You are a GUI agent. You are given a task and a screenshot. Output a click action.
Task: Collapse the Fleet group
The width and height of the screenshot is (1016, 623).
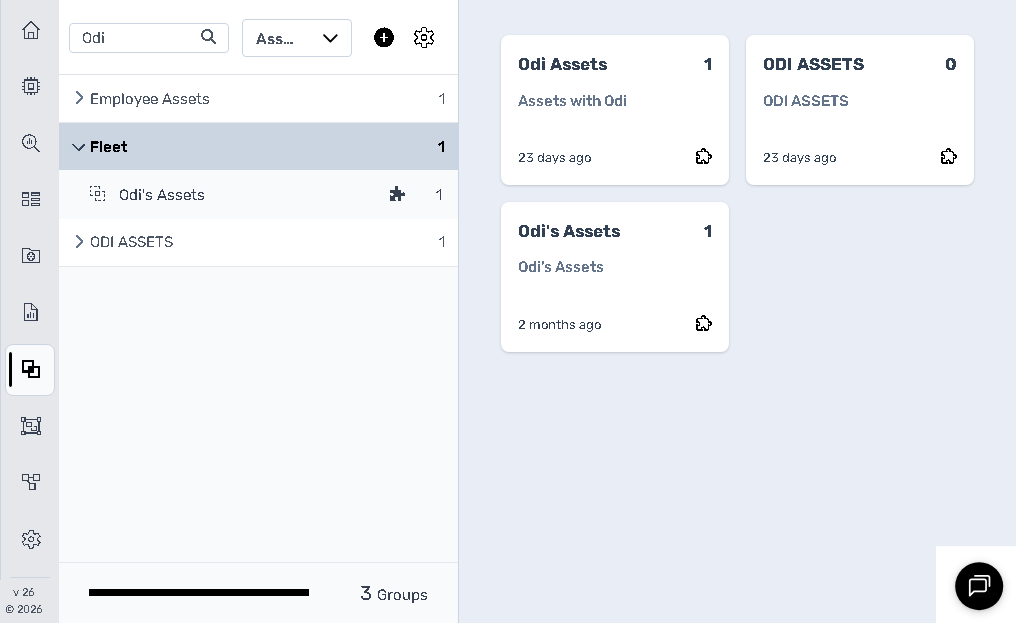[x=78, y=147]
